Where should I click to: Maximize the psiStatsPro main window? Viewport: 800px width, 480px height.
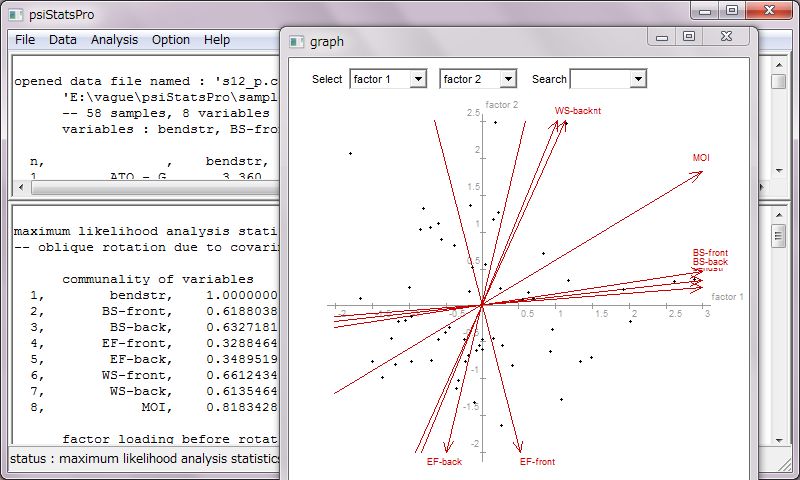click(x=732, y=11)
